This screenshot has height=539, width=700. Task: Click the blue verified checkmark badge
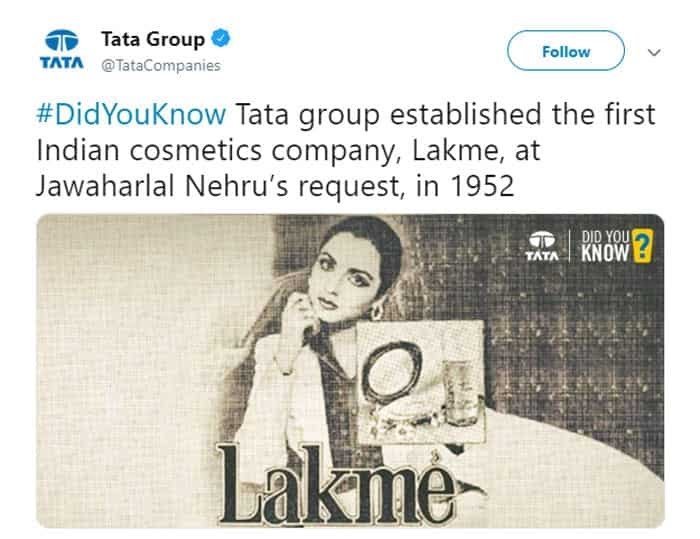click(x=221, y=38)
